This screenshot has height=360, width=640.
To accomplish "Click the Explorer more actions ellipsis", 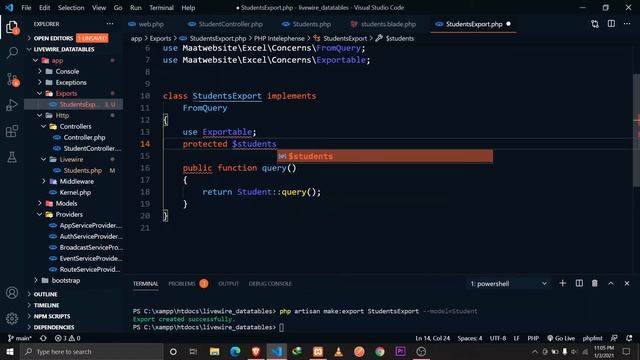I will click(110, 24).
